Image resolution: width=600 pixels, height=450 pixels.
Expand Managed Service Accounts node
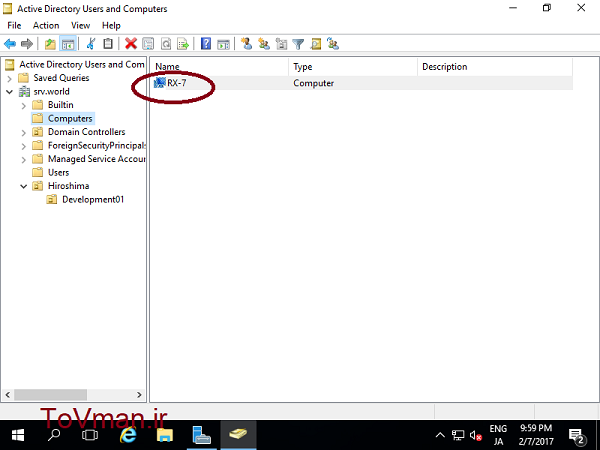(24, 160)
